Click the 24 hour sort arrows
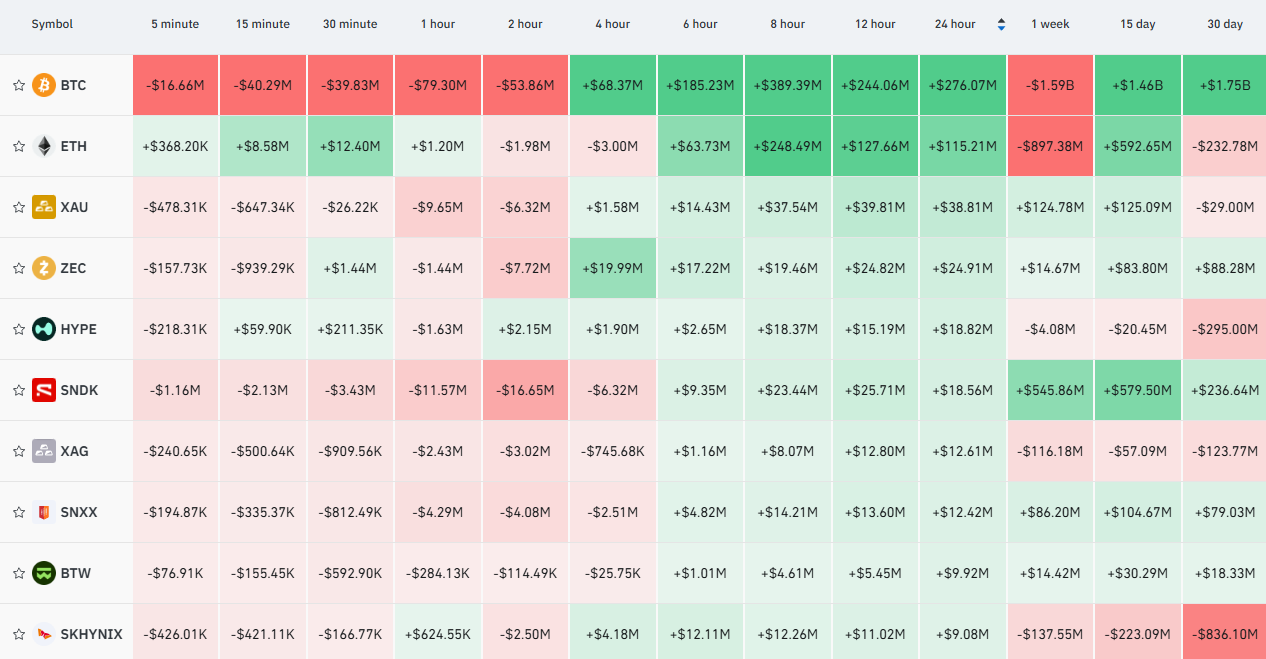Viewport: 1266px width, 659px height. (x=1001, y=24)
